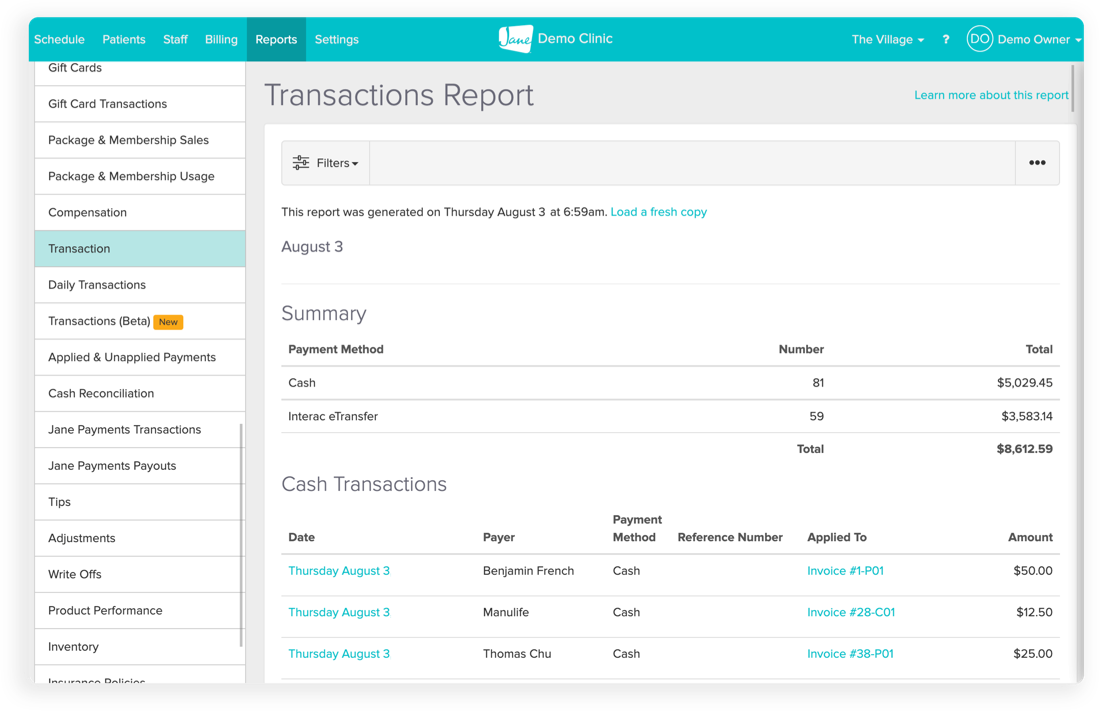Image resolution: width=1100 pixels, height=711 pixels.
Task: Expand the Demo Owner account menu
Action: click(1039, 40)
